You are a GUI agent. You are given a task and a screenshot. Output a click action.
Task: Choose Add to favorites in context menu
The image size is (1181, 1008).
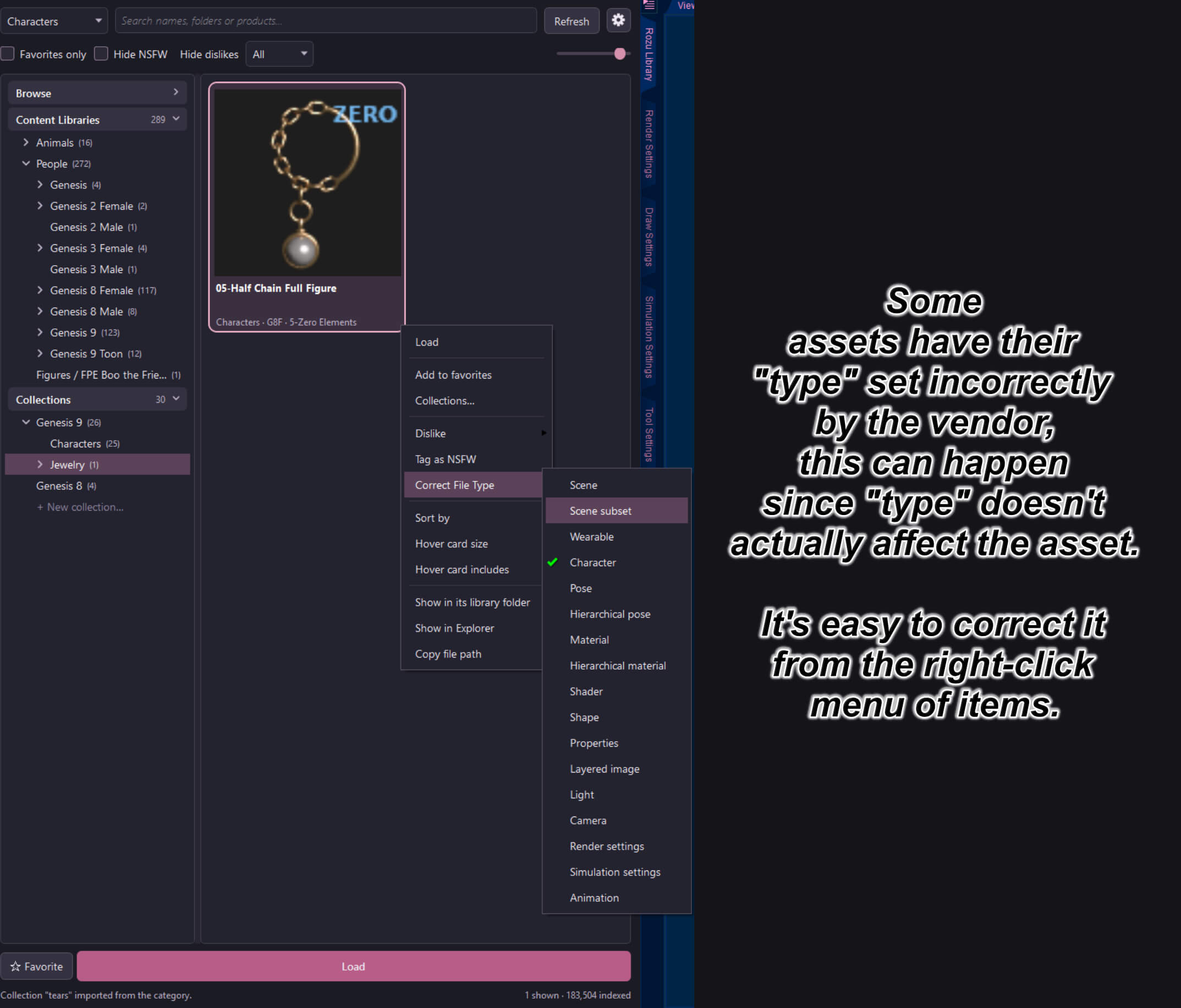point(476,375)
